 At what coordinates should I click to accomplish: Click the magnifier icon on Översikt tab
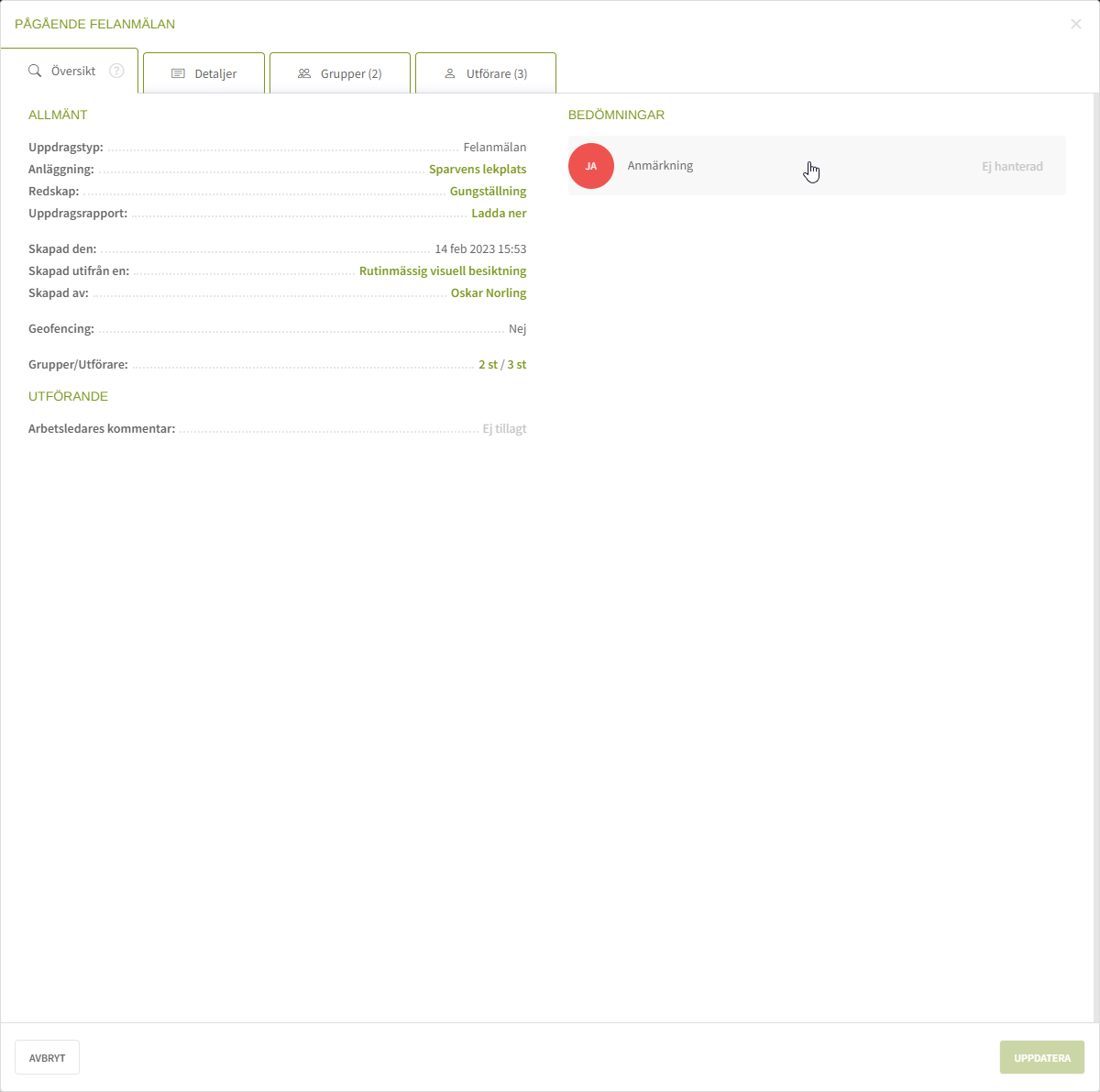tap(35, 71)
